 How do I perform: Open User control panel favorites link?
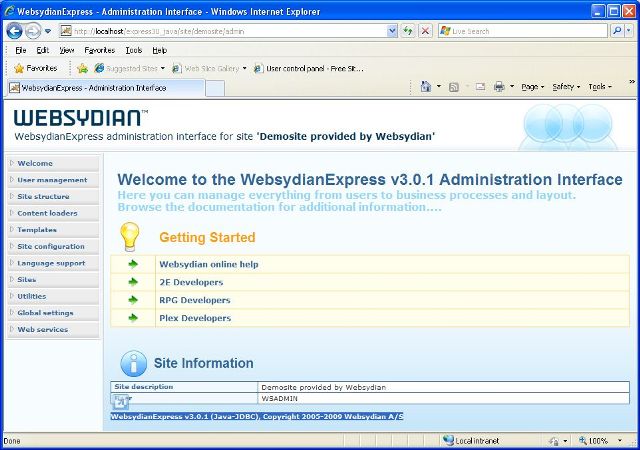click(309, 68)
